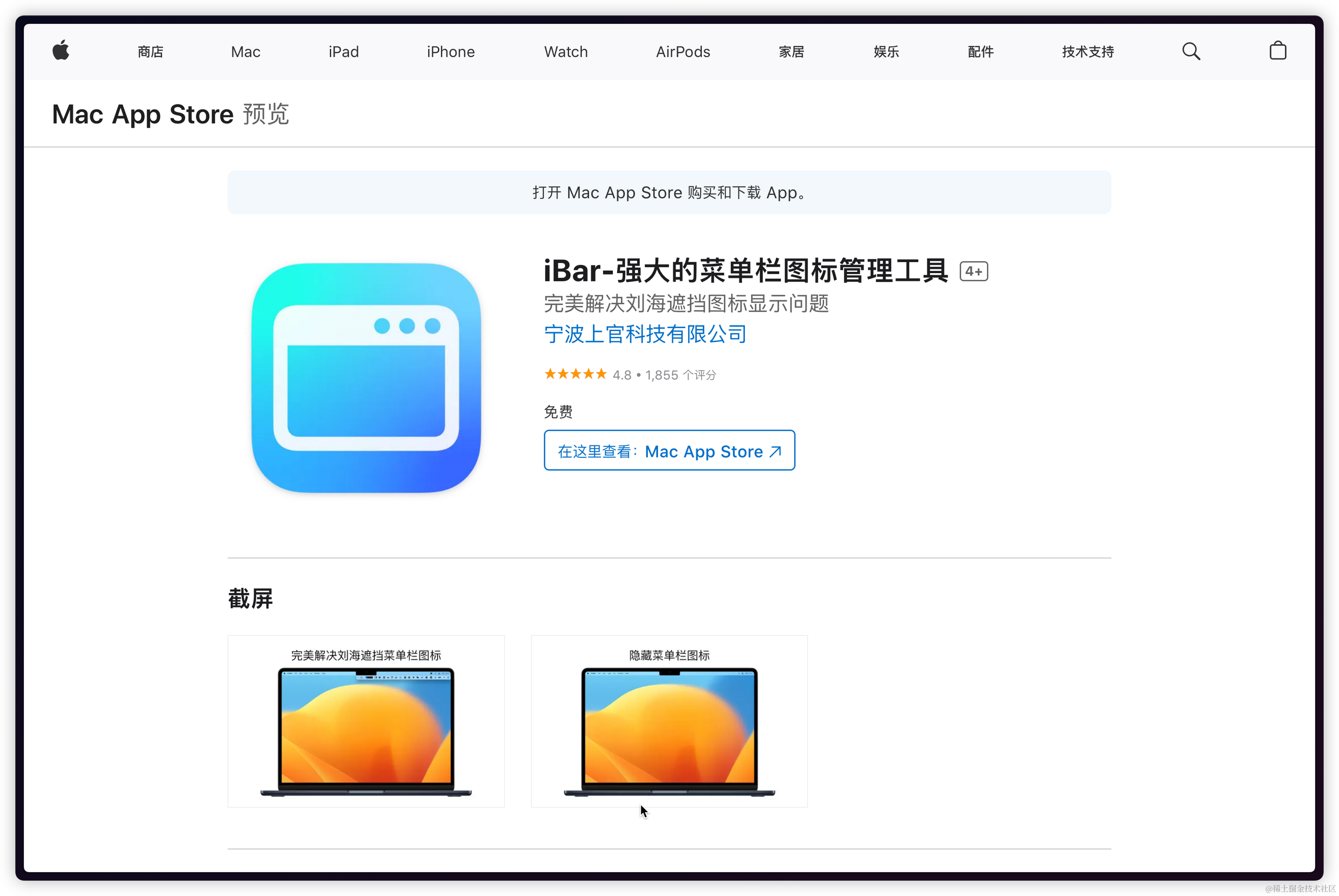Viewport: 1339px width, 896px height.
Task: Select iPad in the navigation bar
Action: tap(344, 52)
